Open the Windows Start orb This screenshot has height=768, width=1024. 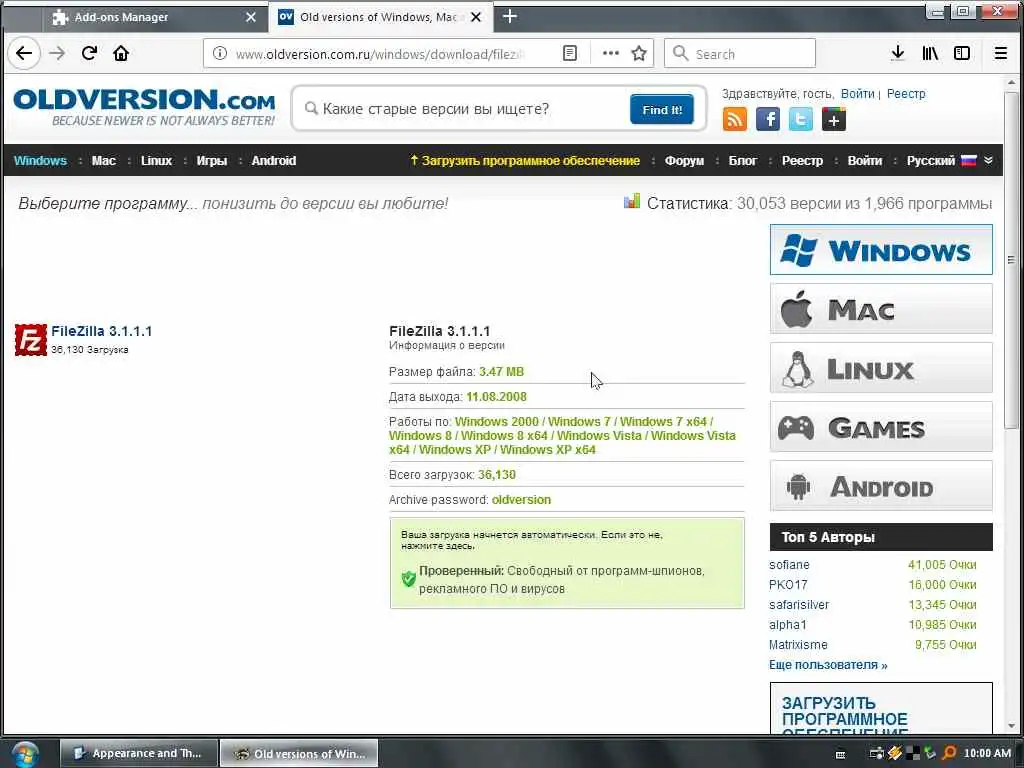pyautogui.click(x=25, y=754)
